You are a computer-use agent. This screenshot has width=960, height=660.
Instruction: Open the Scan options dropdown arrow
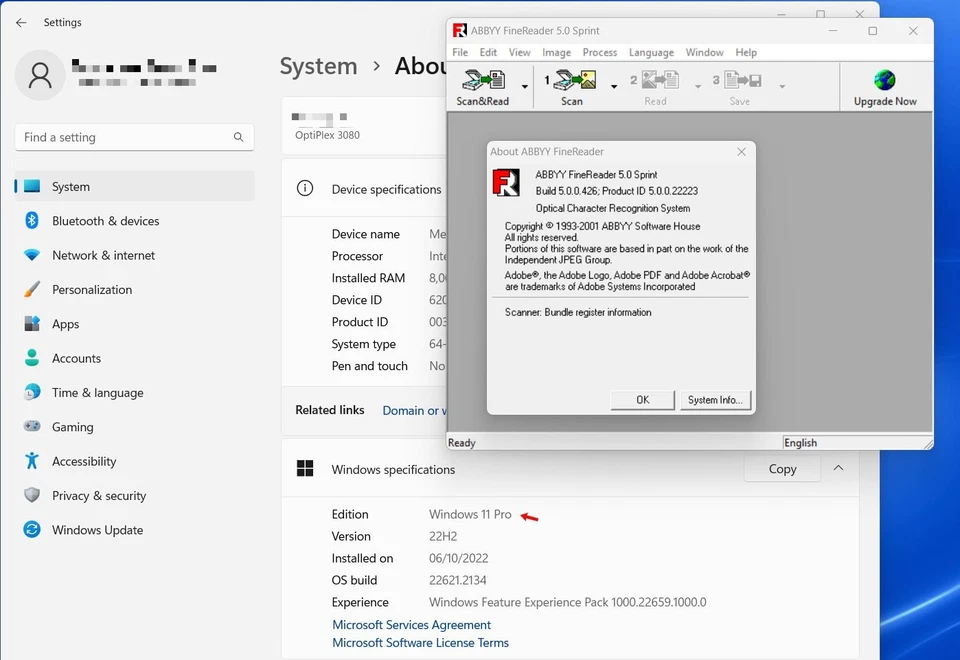(x=614, y=88)
